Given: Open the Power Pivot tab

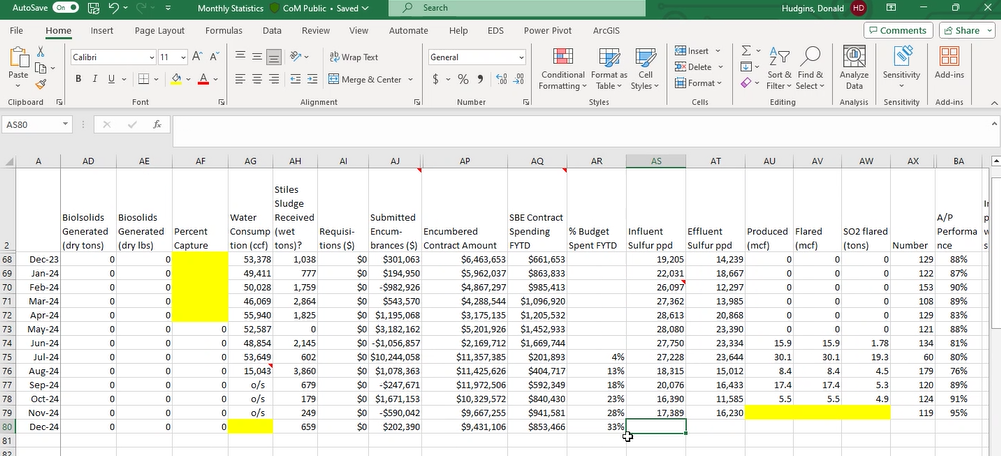Looking at the screenshot, I should point(548,31).
